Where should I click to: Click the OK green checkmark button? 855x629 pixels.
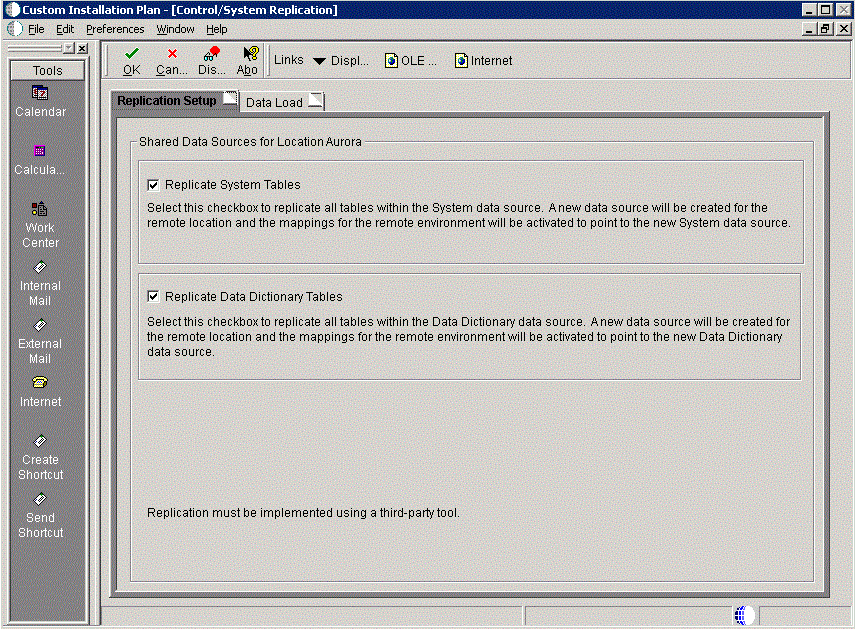point(131,61)
